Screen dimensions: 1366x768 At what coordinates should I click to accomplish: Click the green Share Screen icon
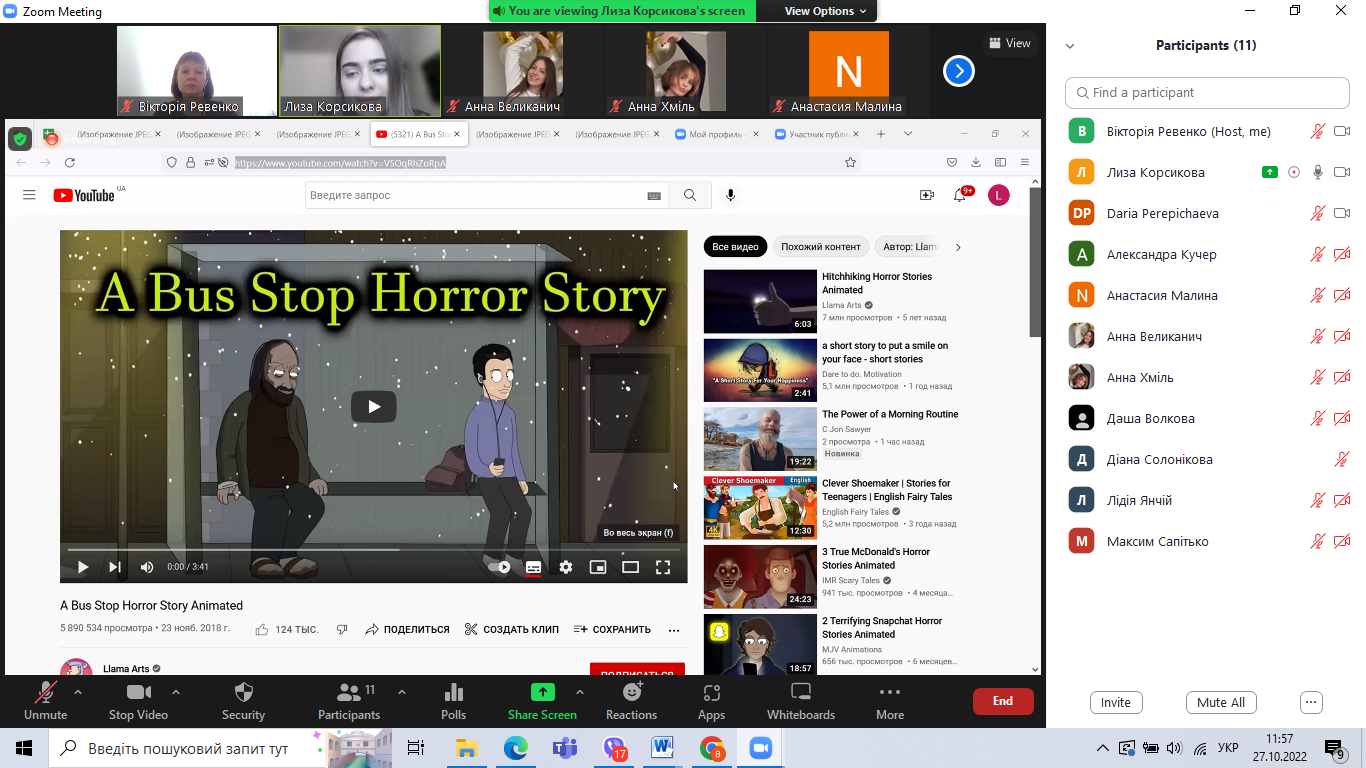pos(542,692)
